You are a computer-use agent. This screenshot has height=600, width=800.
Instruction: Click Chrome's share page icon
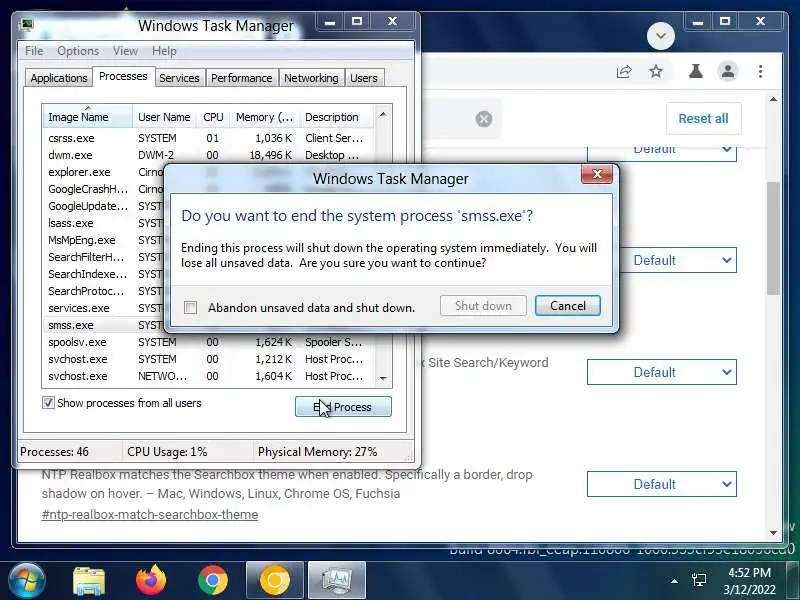coord(624,71)
